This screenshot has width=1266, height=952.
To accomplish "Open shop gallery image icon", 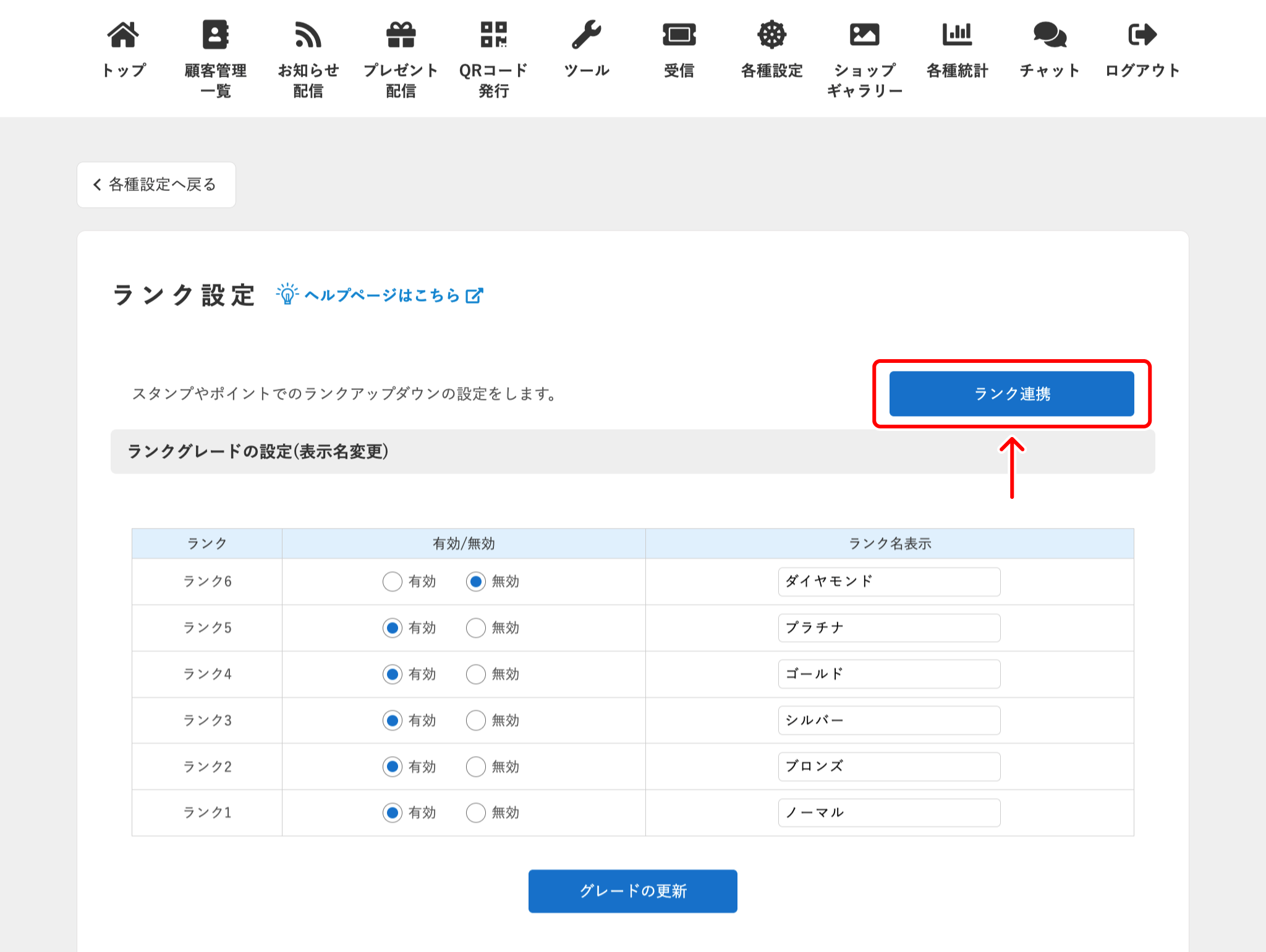I will (x=865, y=35).
